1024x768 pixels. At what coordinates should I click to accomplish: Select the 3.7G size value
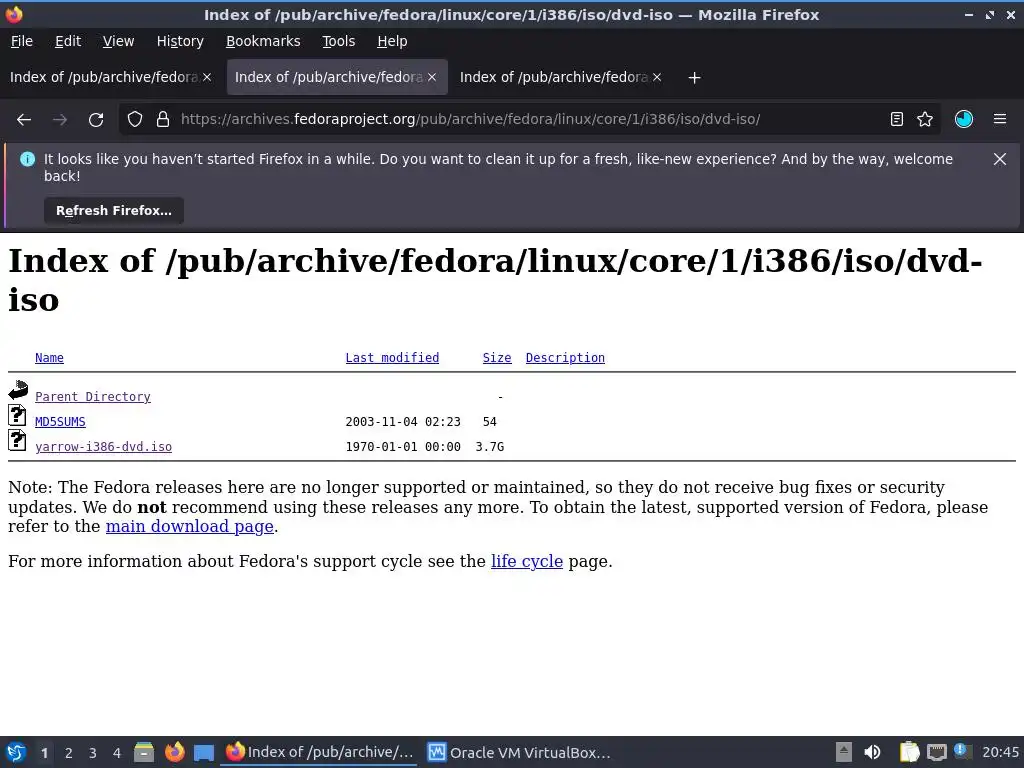490,447
